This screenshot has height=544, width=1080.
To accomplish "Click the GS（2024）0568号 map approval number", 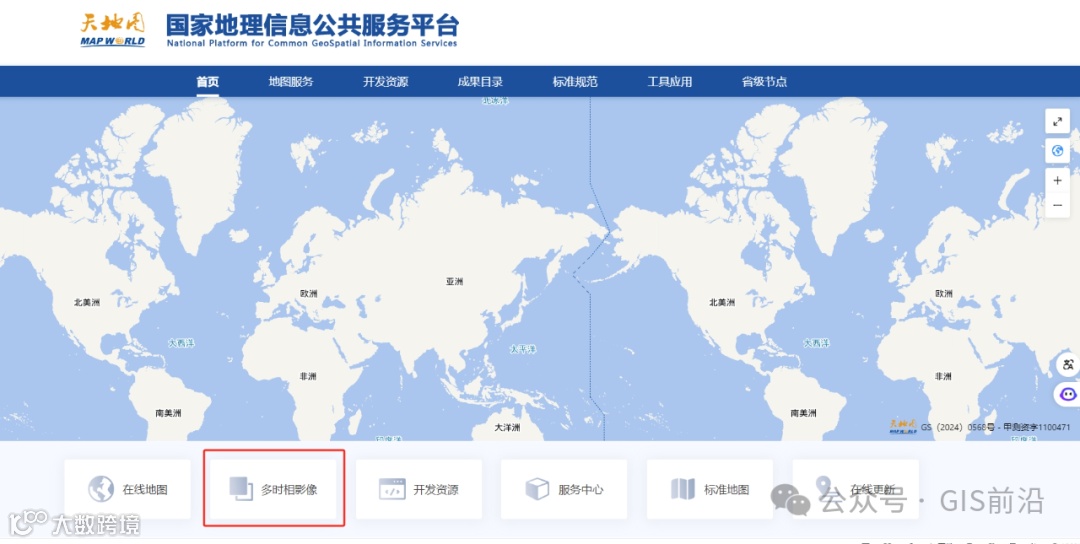I will coord(958,428).
